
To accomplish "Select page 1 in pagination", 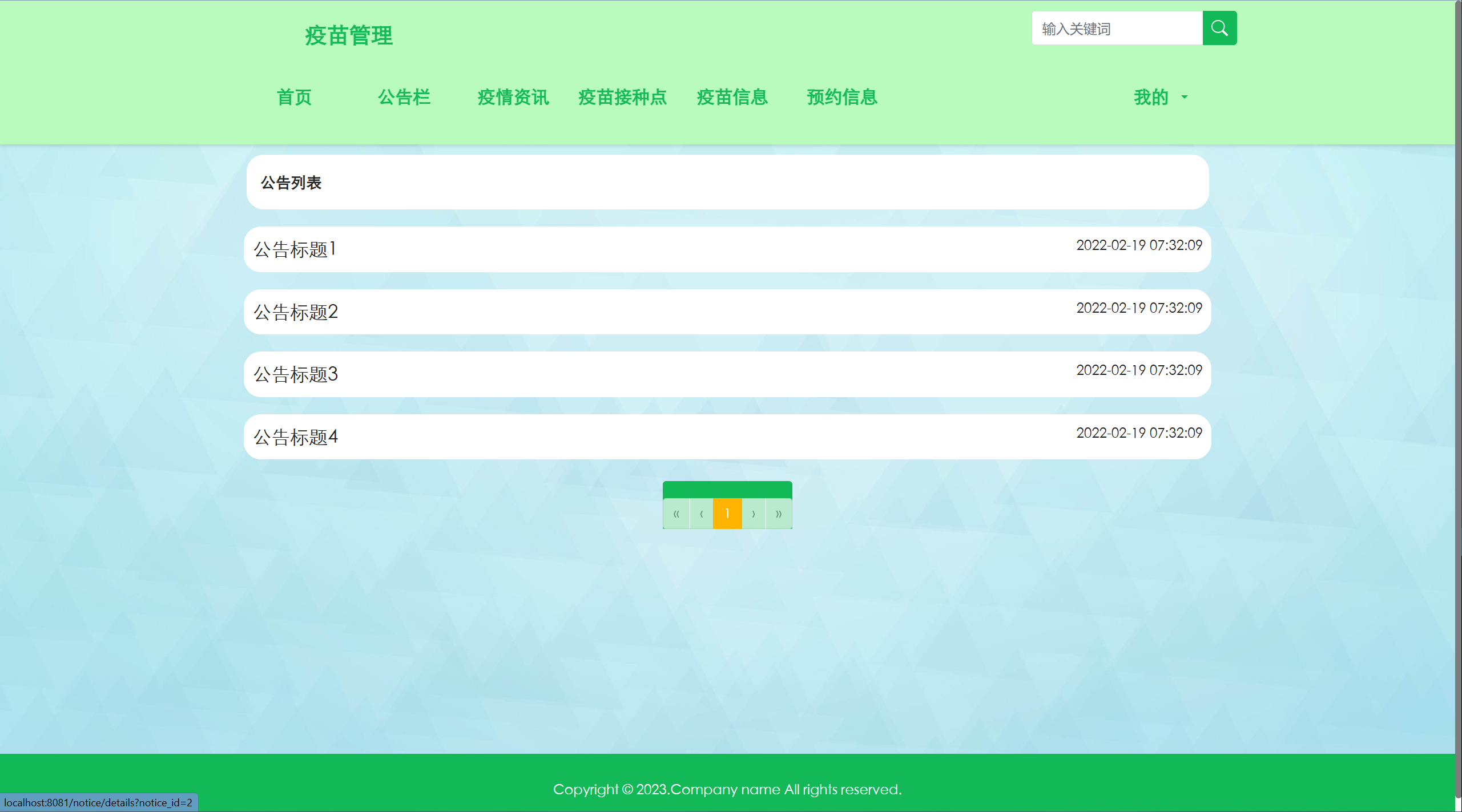I will 727,514.
